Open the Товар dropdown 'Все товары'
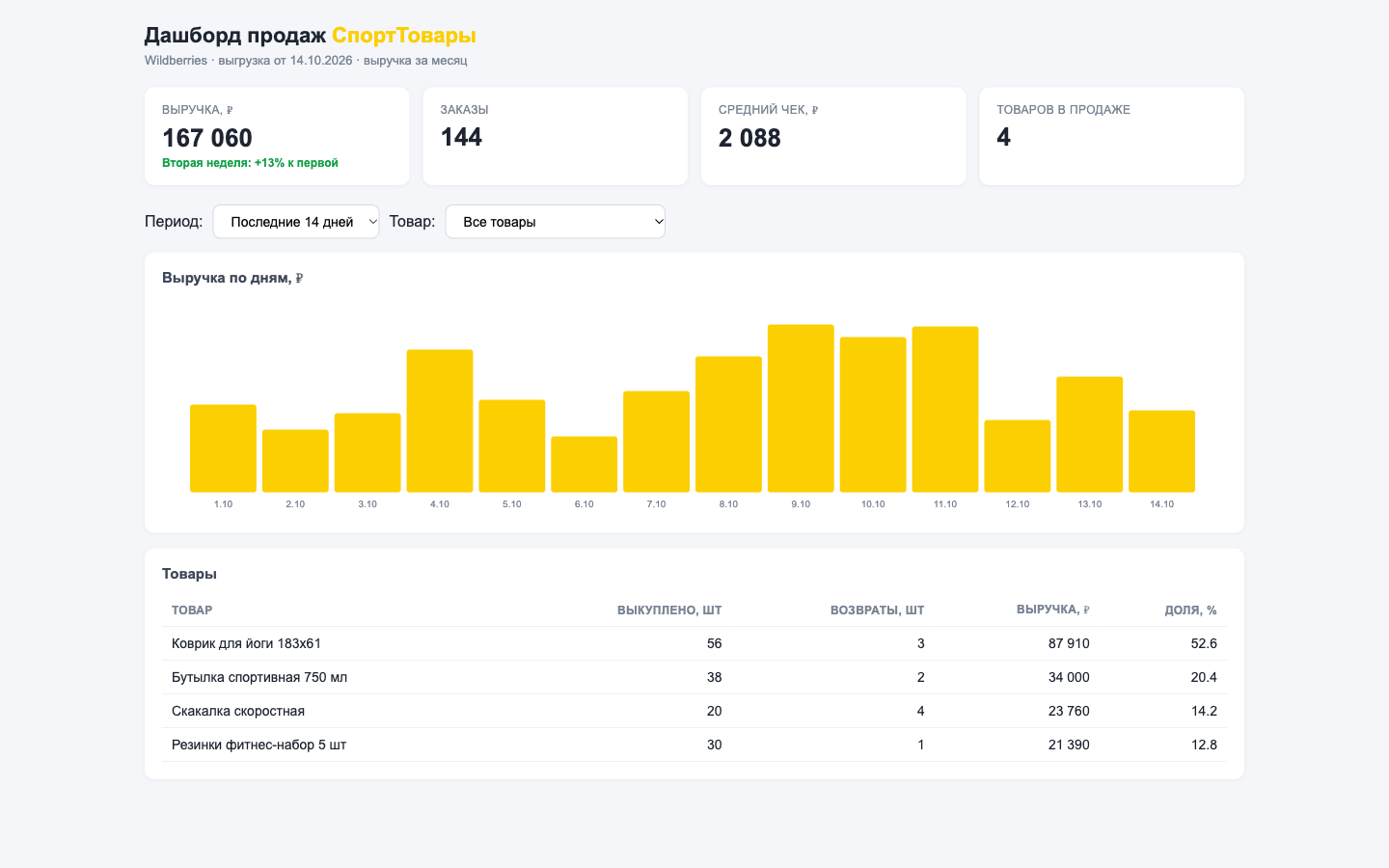This screenshot has width=1389, height=868. (555, 222)
